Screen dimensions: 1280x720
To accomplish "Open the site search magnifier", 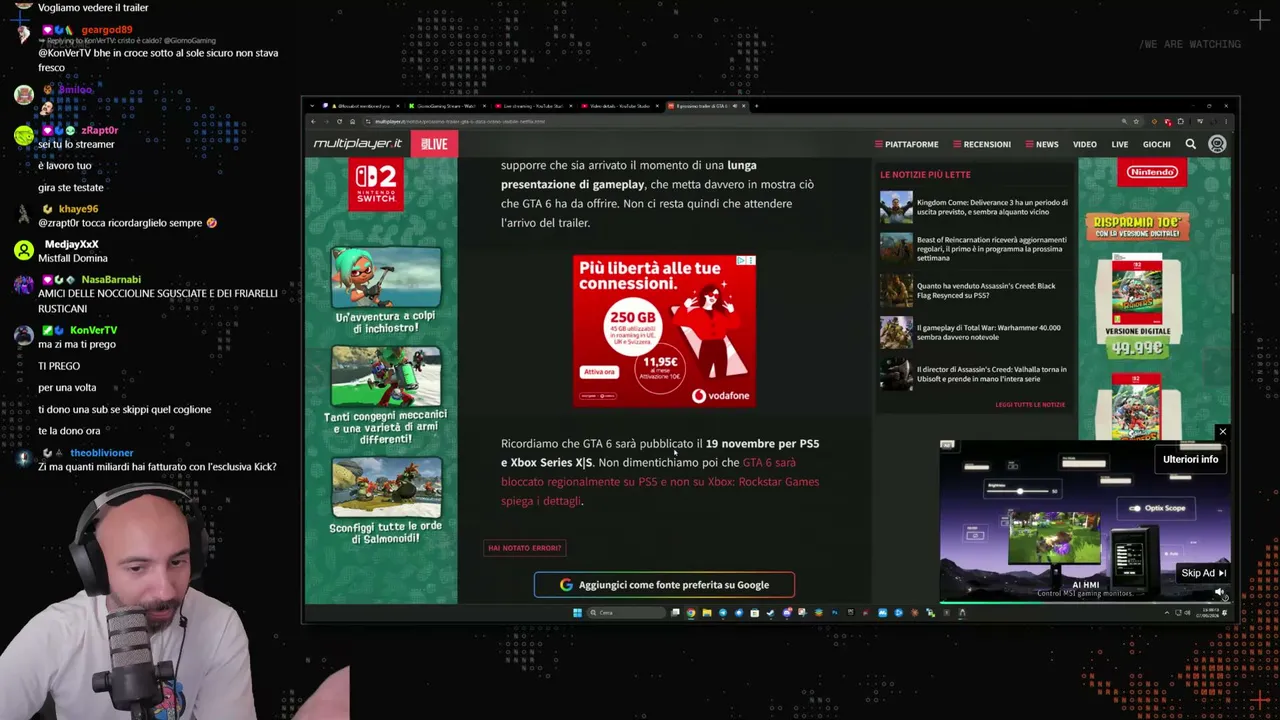I will tap(1190, 144).
